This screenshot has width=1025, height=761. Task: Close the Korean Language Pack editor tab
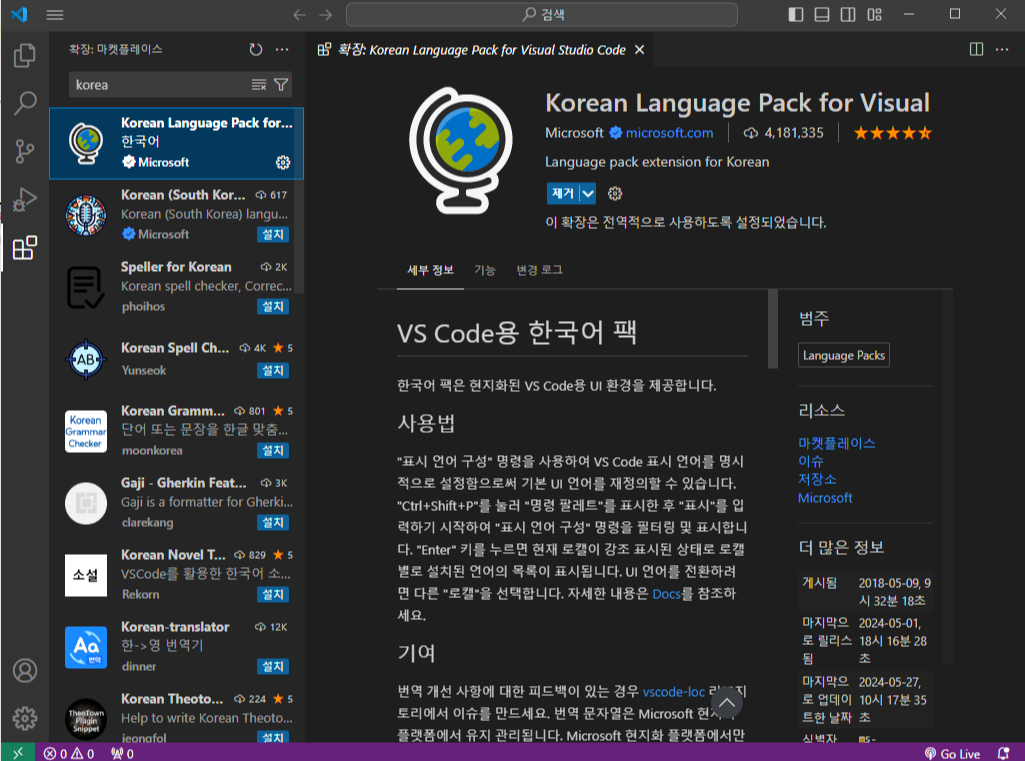[639, 50]
